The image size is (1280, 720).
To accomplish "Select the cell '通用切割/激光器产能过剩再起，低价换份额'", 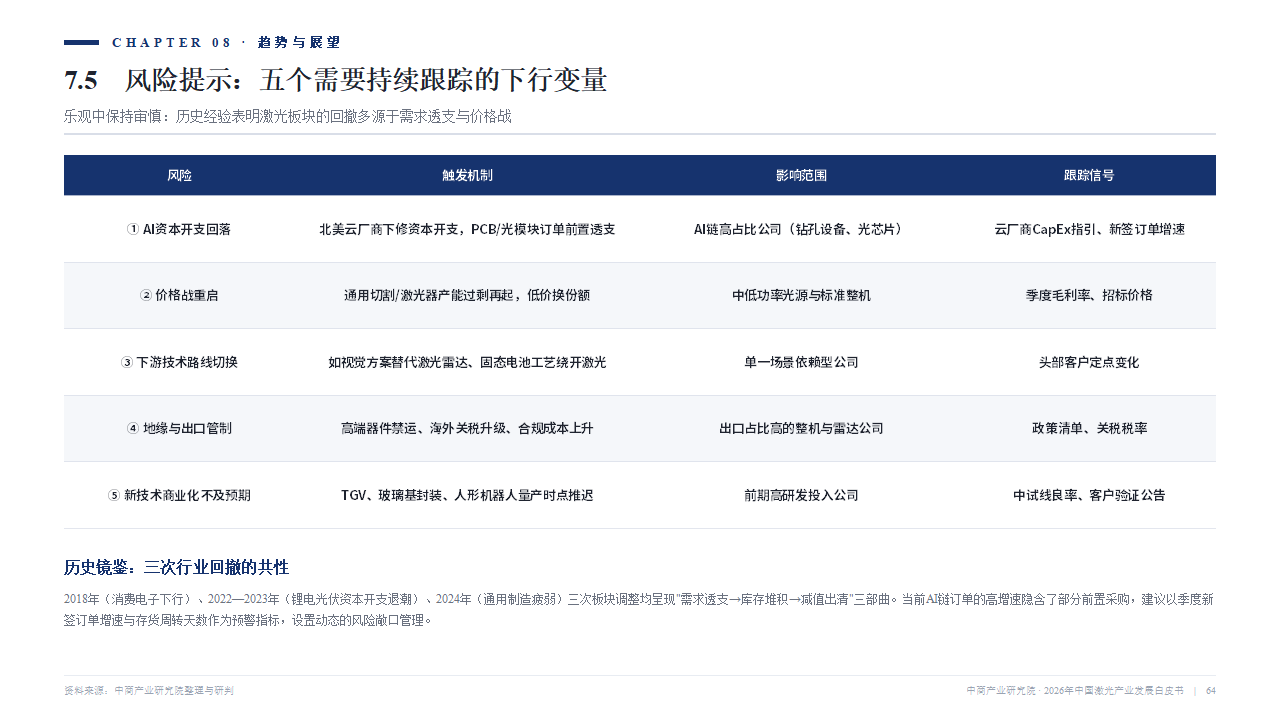I will pyautogui.click(x=467, y=295).
